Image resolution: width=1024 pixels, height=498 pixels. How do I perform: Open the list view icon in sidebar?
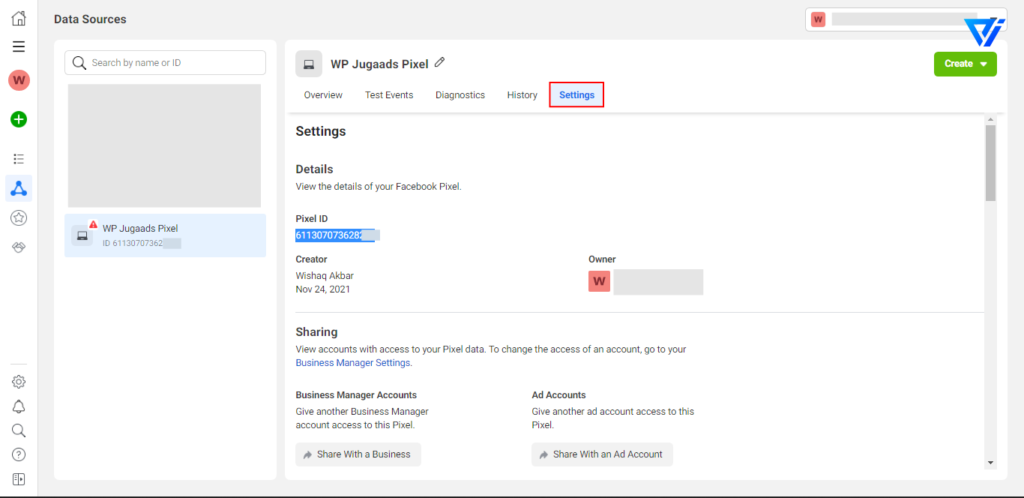[19, 159]
